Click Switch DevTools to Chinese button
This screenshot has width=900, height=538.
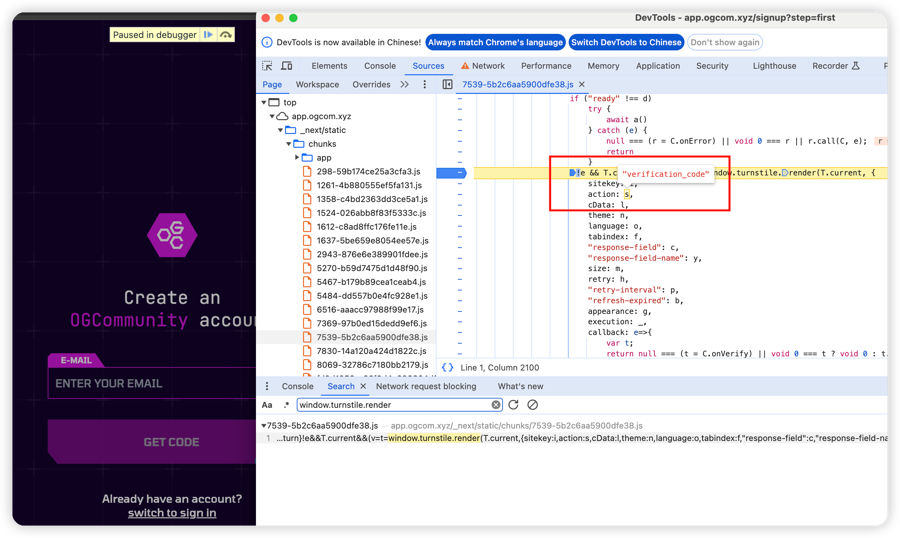click(x=626, y=42)
